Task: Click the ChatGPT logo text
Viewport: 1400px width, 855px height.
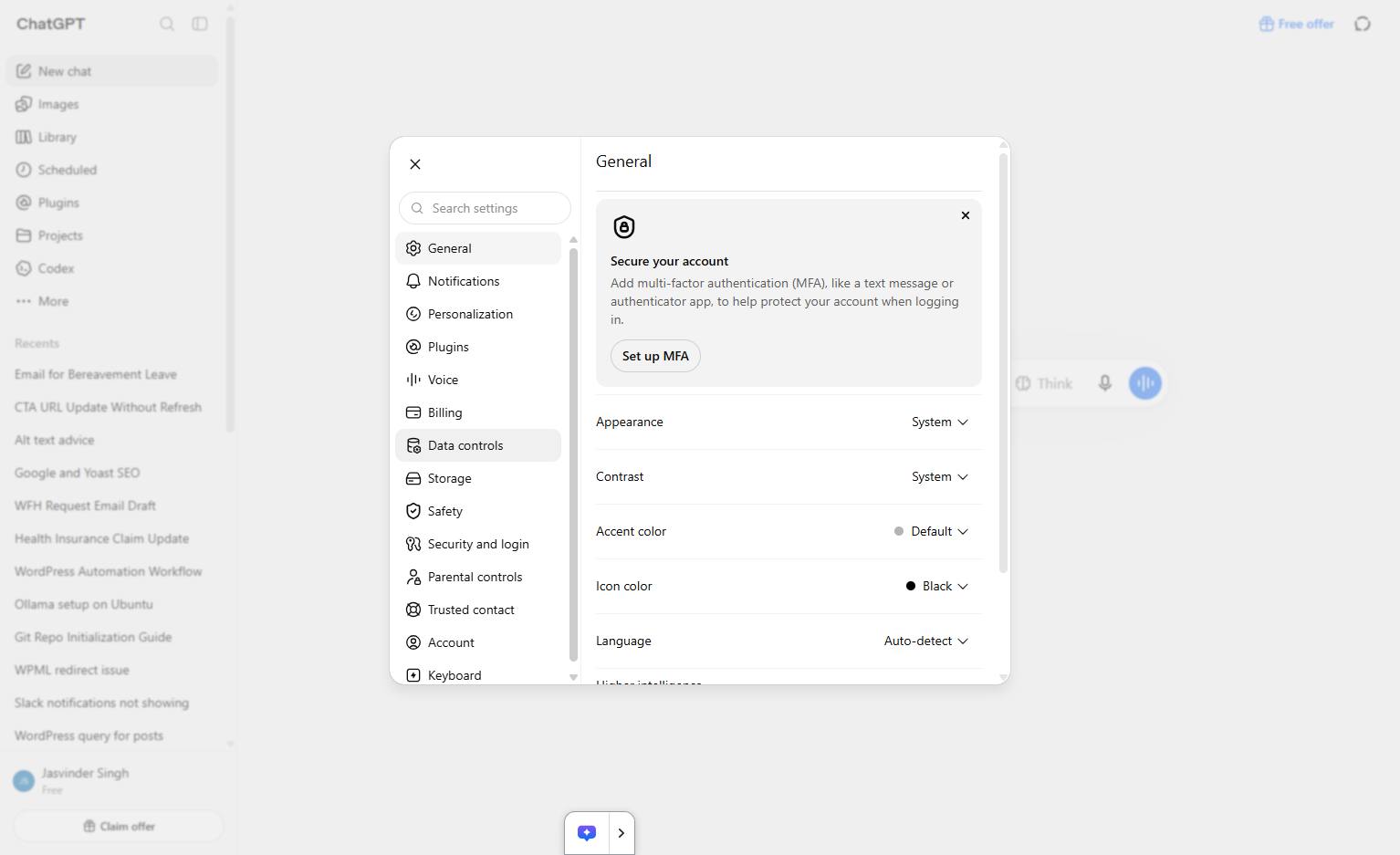Action: pyautogui.click(x=50, y=24)
